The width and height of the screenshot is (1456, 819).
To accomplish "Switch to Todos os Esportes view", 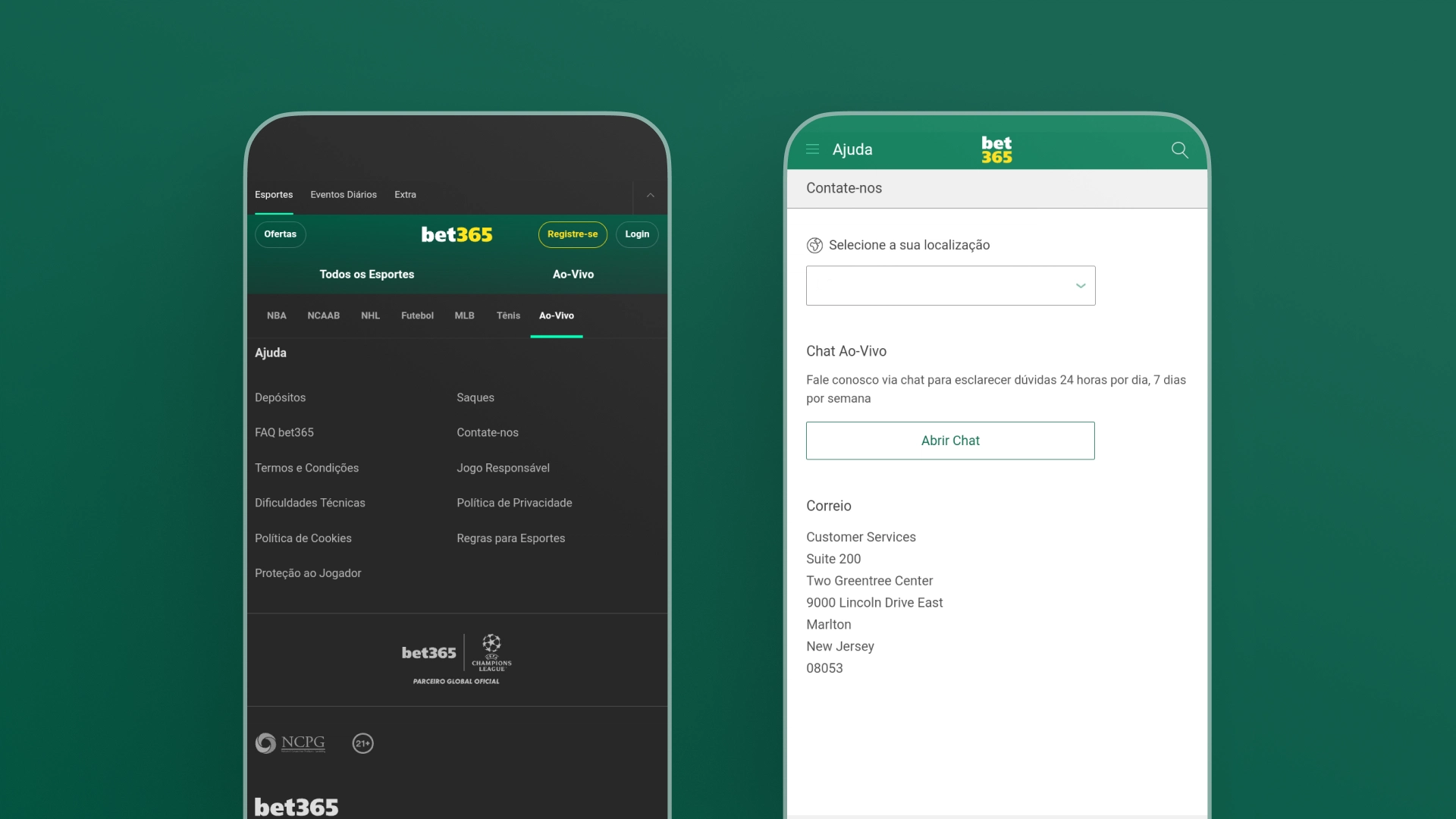I will (367, 274).
